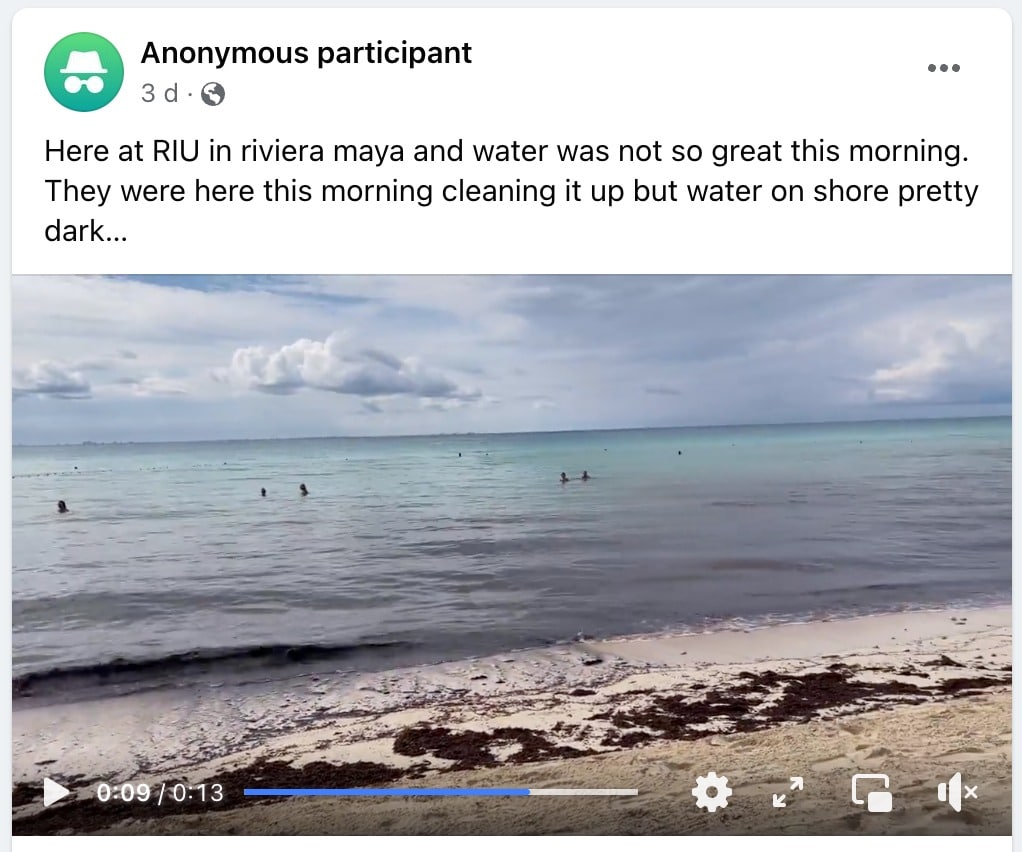Click the progress bar playhead at 0:09
Viewport: 1022px width, 852px height.
(x=529, y=792)
